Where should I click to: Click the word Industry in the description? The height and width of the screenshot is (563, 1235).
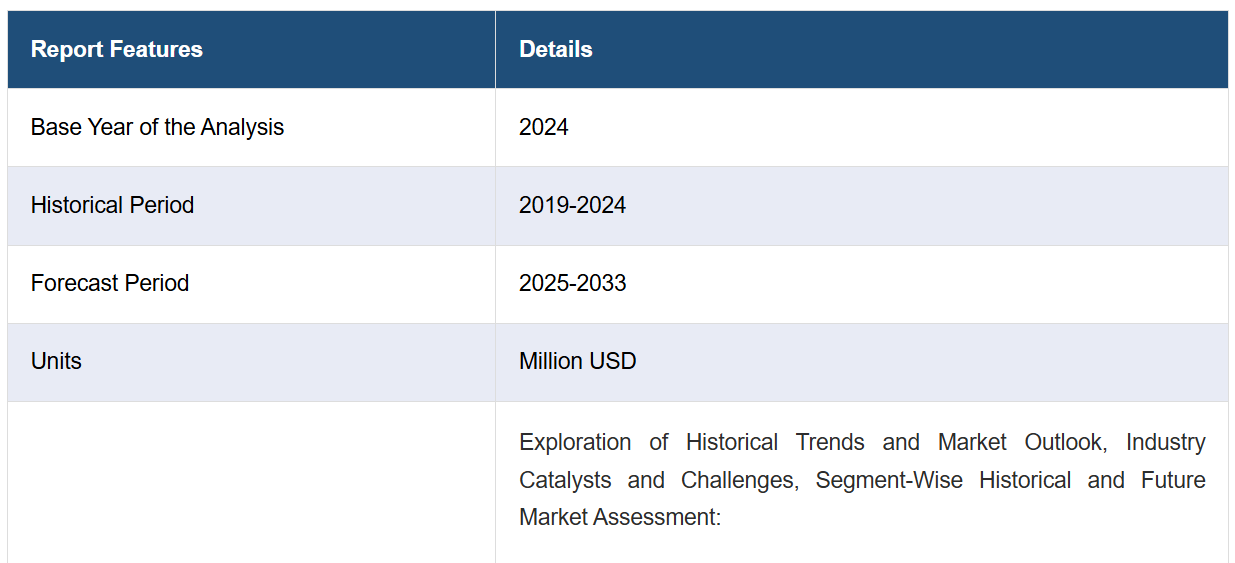point(1165,442)
